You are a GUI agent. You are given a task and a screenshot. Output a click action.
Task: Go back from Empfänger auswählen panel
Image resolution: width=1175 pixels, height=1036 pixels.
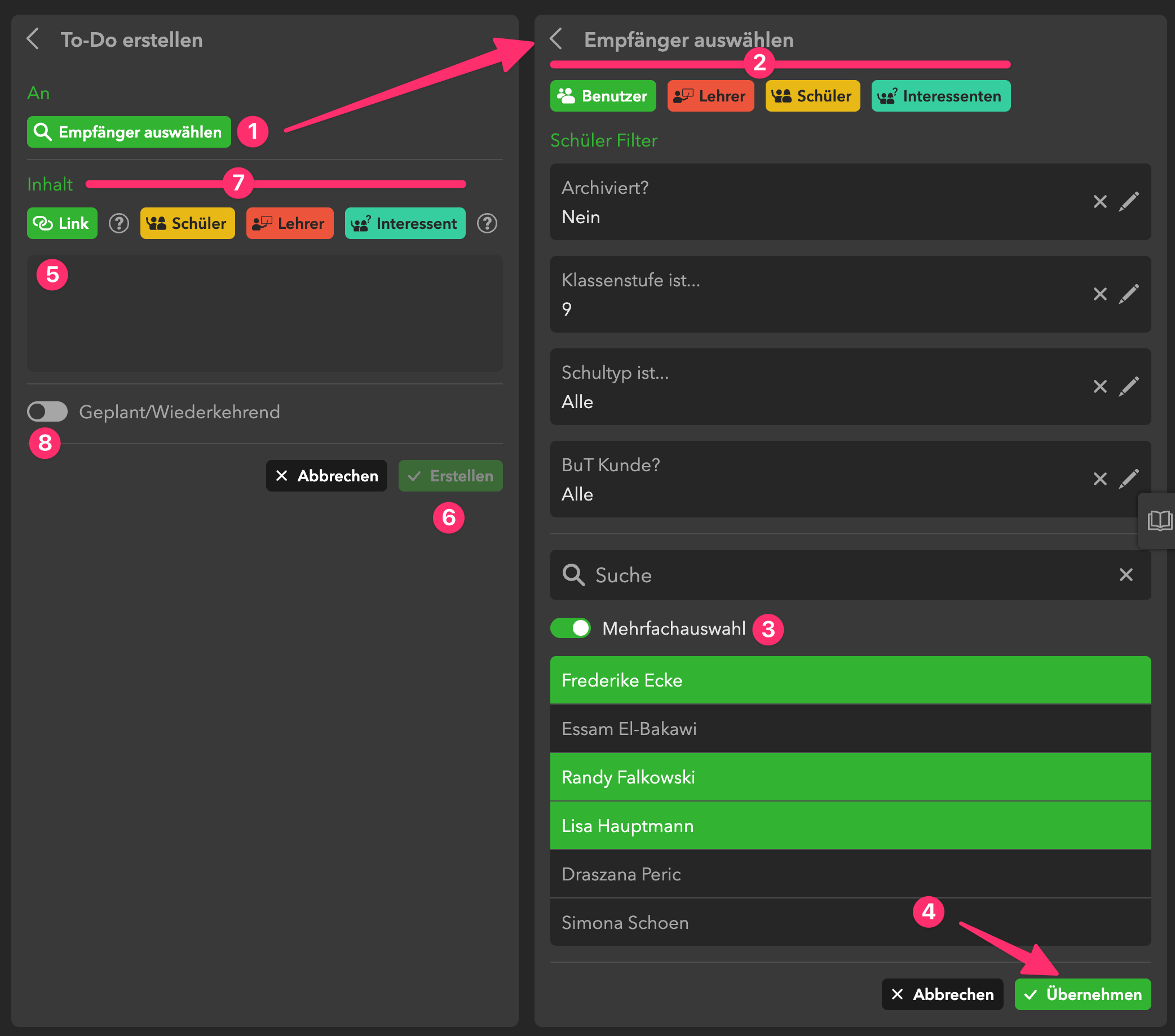(556, 39)
